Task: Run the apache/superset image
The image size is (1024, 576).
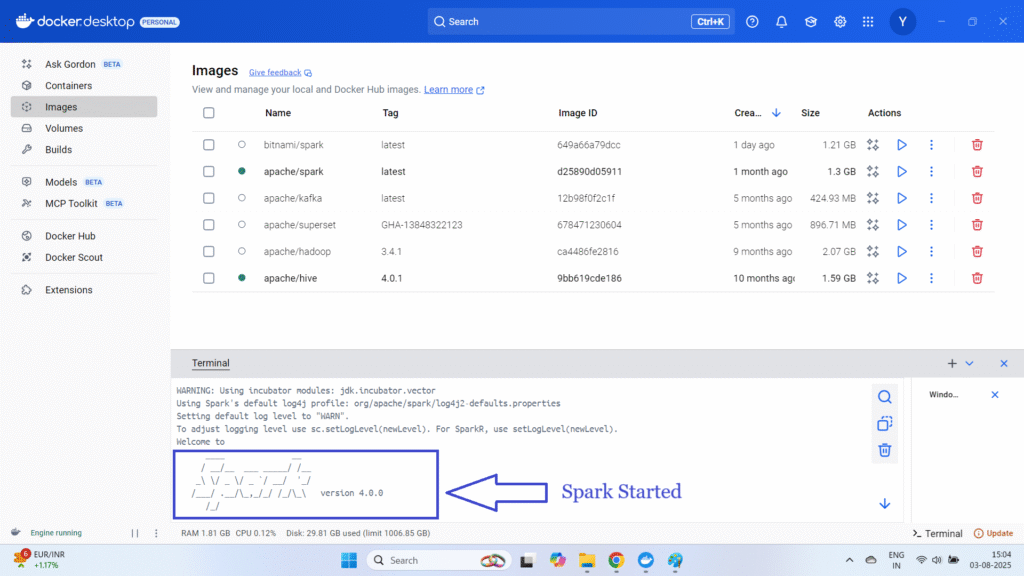Action: (902, 225)
